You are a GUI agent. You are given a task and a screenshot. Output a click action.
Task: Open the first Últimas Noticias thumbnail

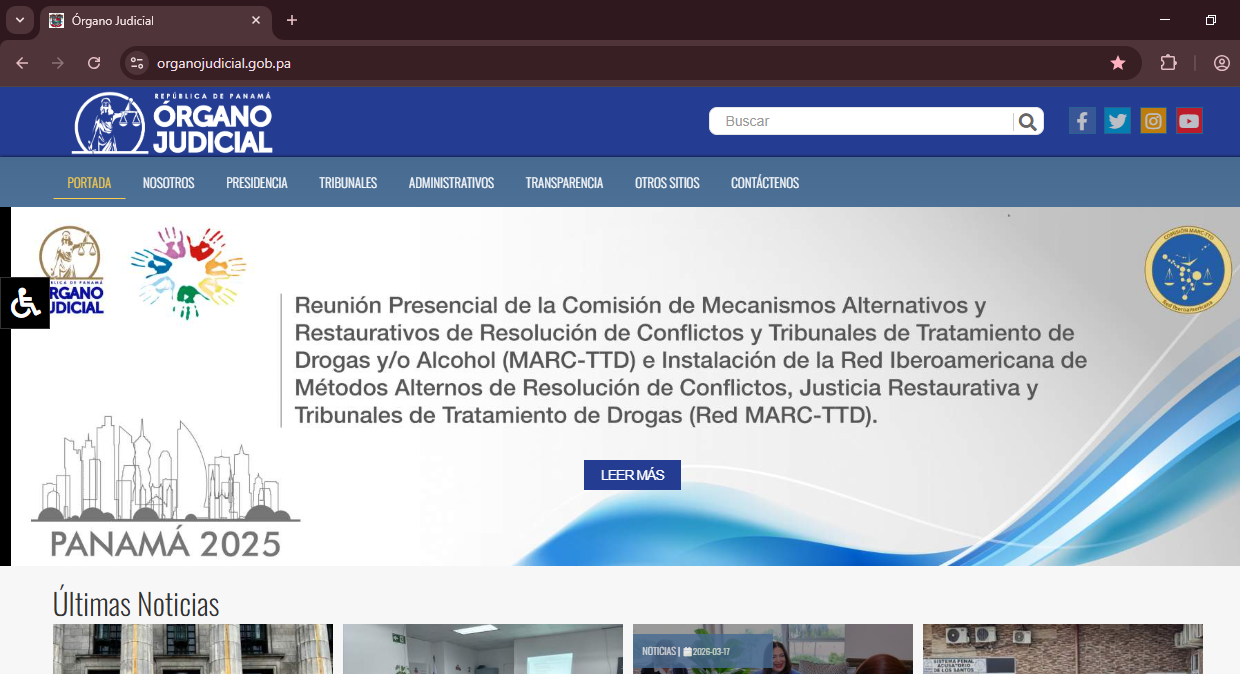point(192,648)
